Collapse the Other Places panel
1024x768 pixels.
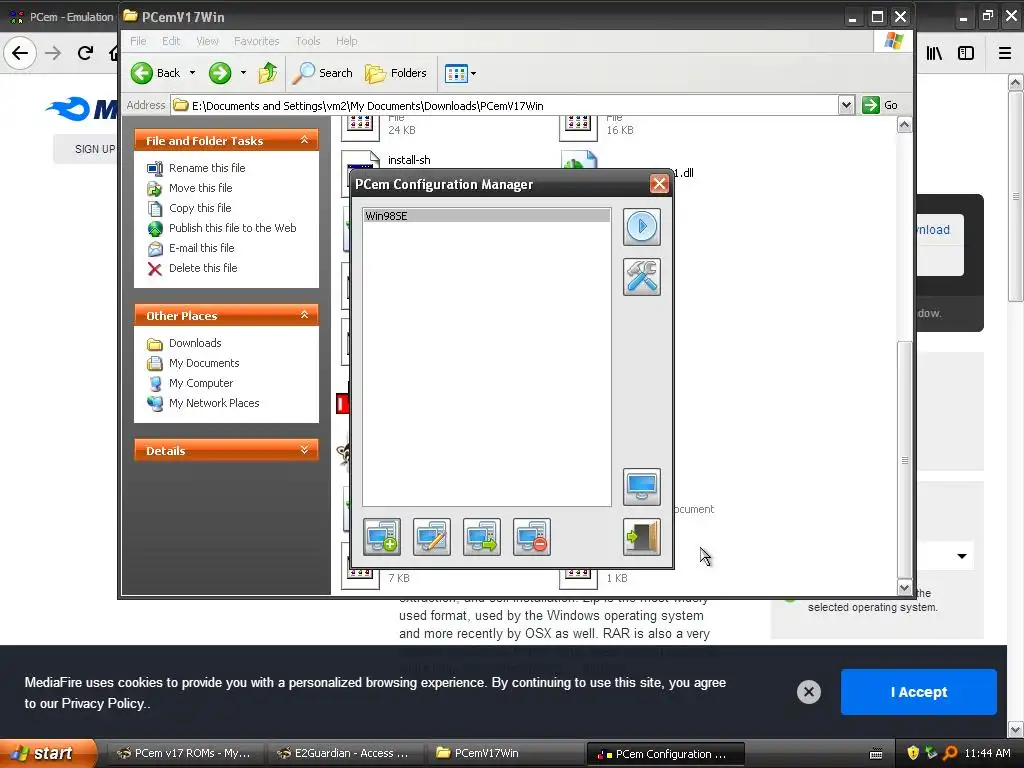point(304,315)
